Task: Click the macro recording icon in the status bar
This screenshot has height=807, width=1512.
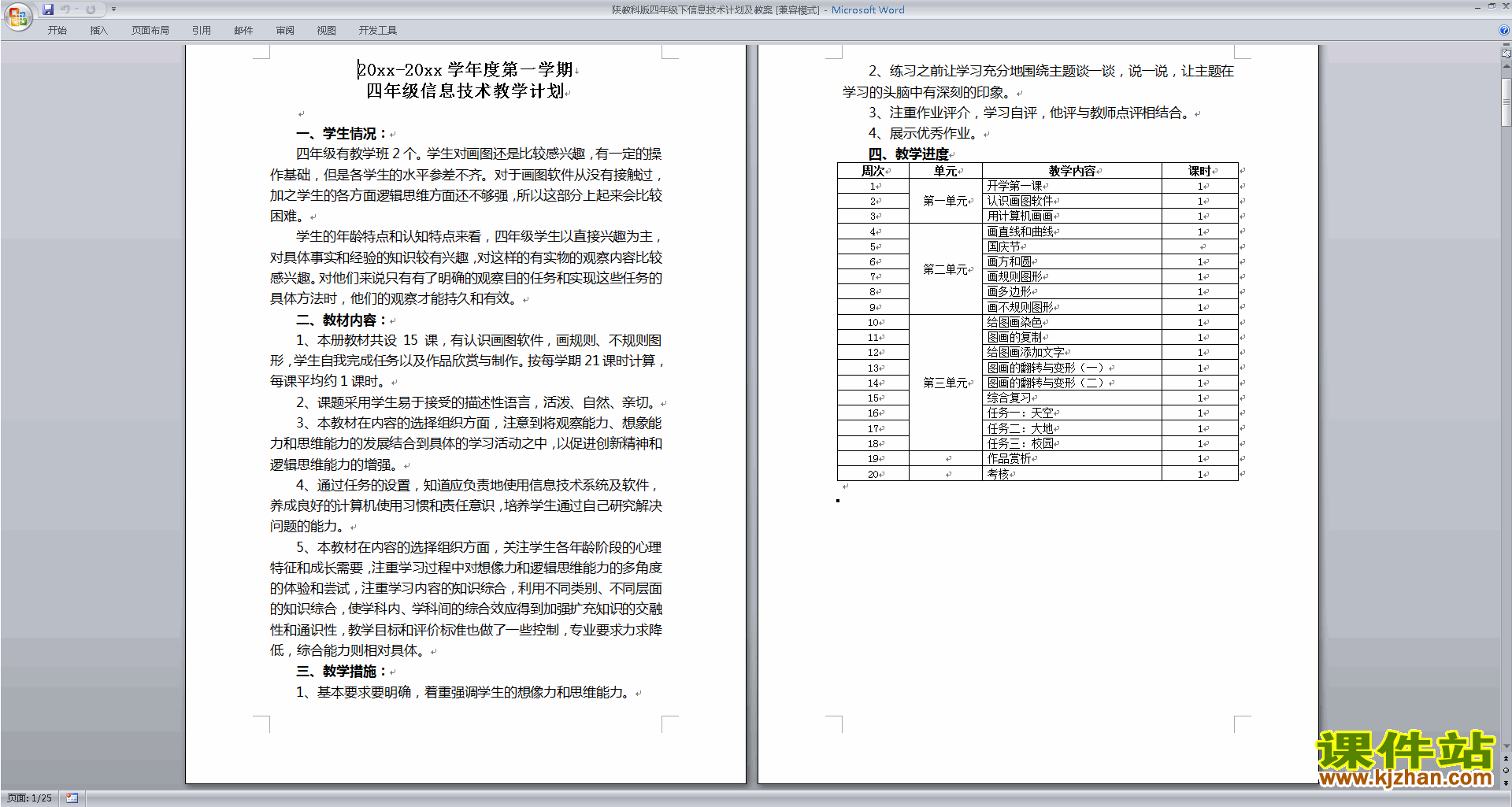Action: [72, 798]
